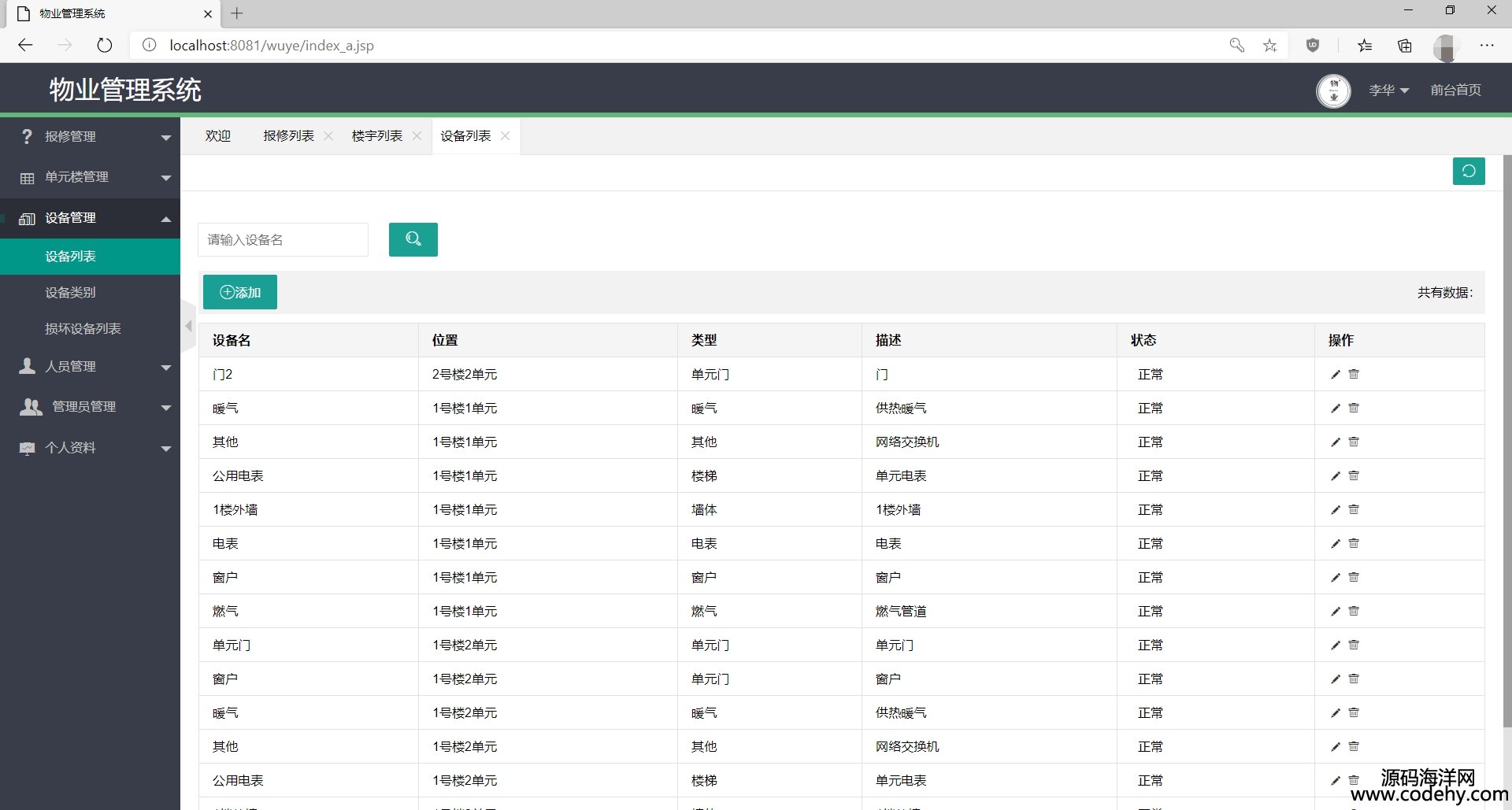
Task: Delete the 公用电表 row in 1号楼1单元
Action: [x=1354, y=476]
